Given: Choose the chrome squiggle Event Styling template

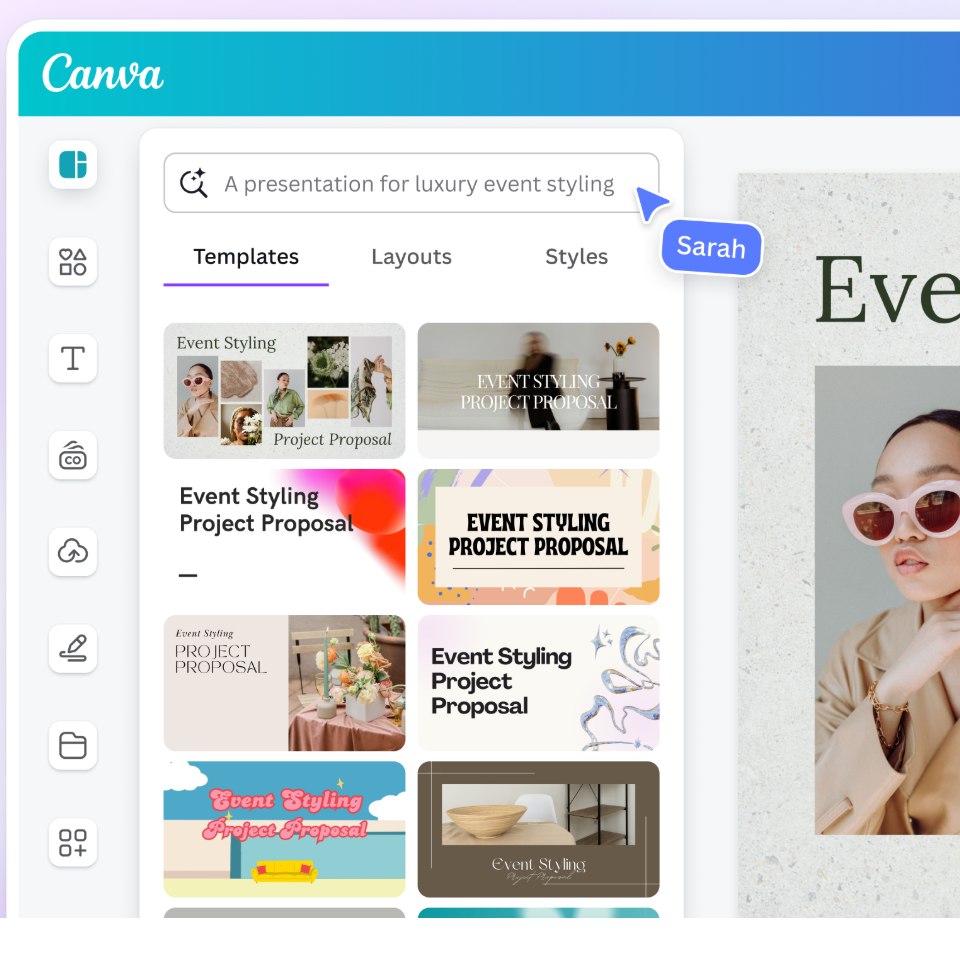Looking at the screenshot, I should [x=538, y=683].
